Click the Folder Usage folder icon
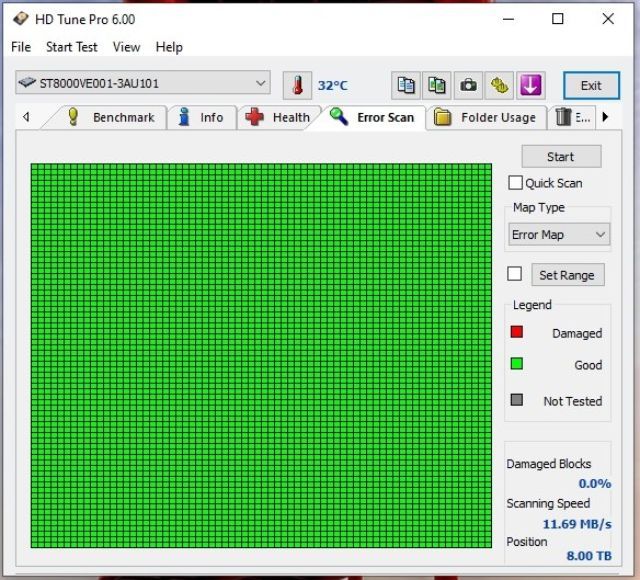This screenshot has height=580, width=640. tap(442, 117)
